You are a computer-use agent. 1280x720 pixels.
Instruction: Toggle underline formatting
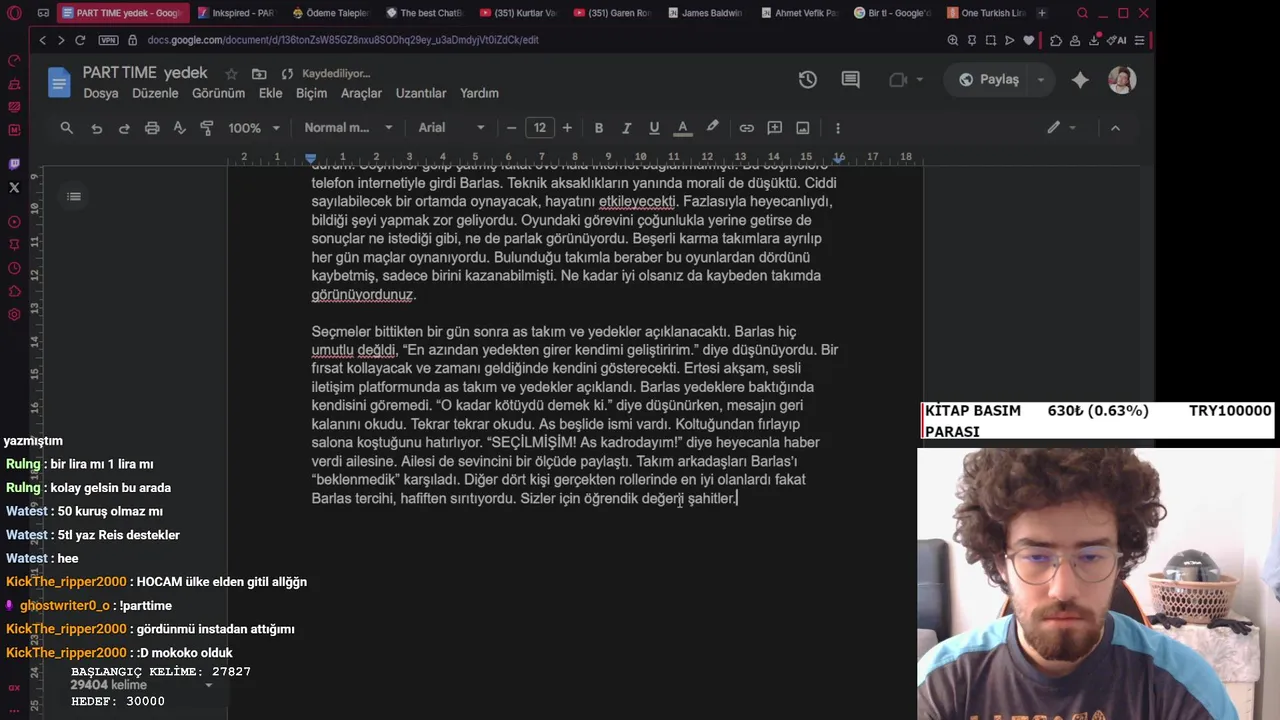click(654, 128)
